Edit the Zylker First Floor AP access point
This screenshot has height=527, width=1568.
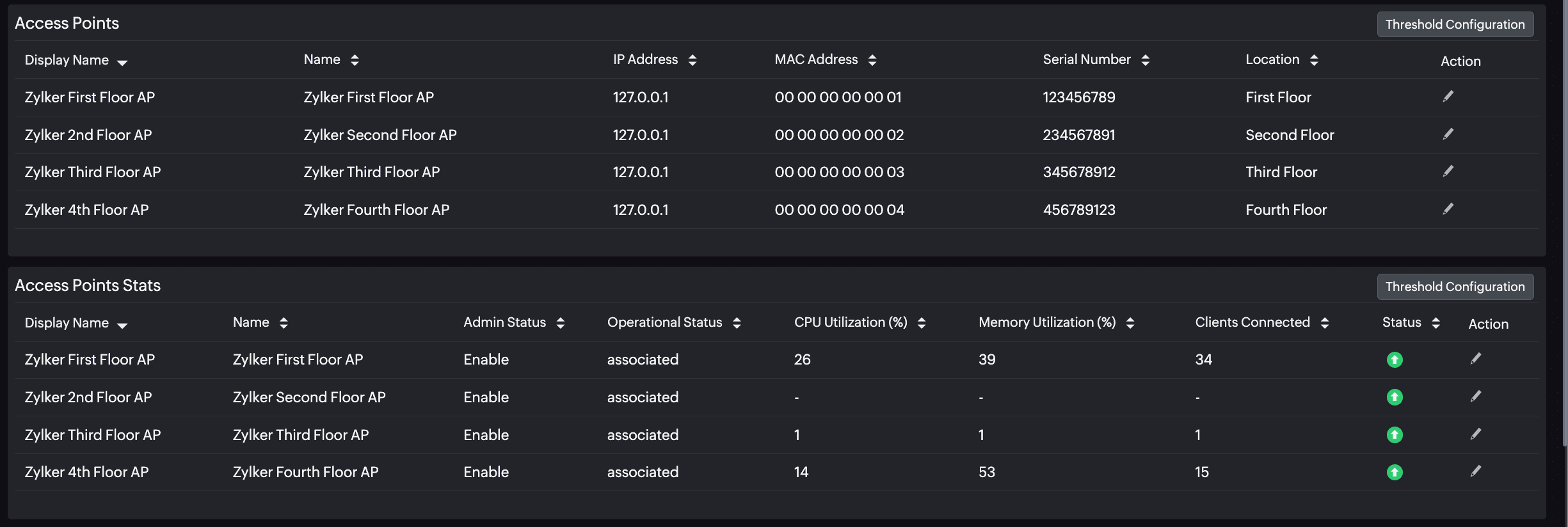[x=1448, y=97]
